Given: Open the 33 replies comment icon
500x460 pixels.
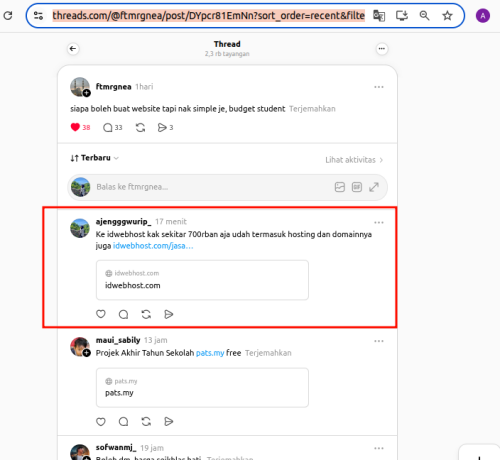Looking at the screenshot, I should (107, 127).
